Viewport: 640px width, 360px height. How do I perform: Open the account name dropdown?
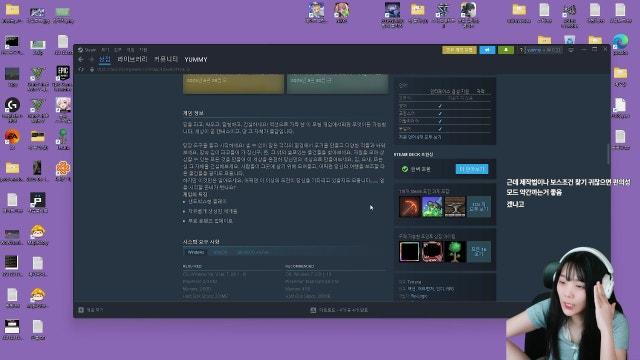coord(543,50)
